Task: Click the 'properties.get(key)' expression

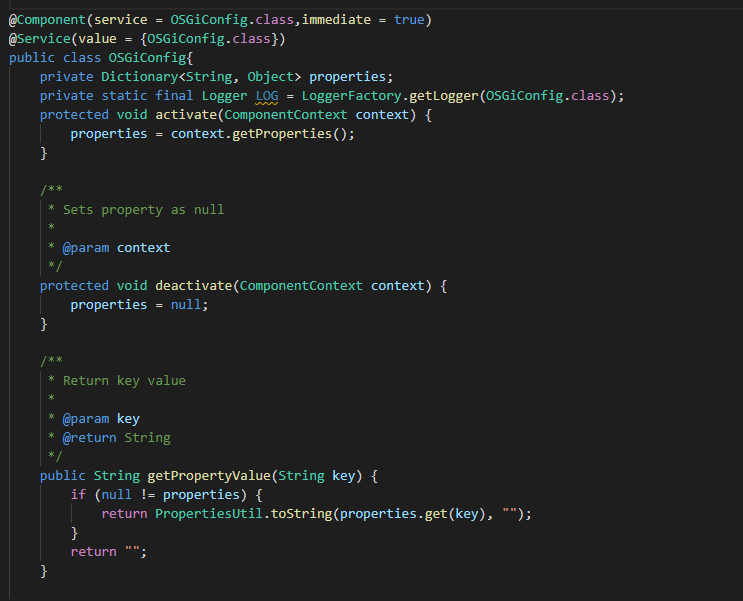Action: click(413, 514)
